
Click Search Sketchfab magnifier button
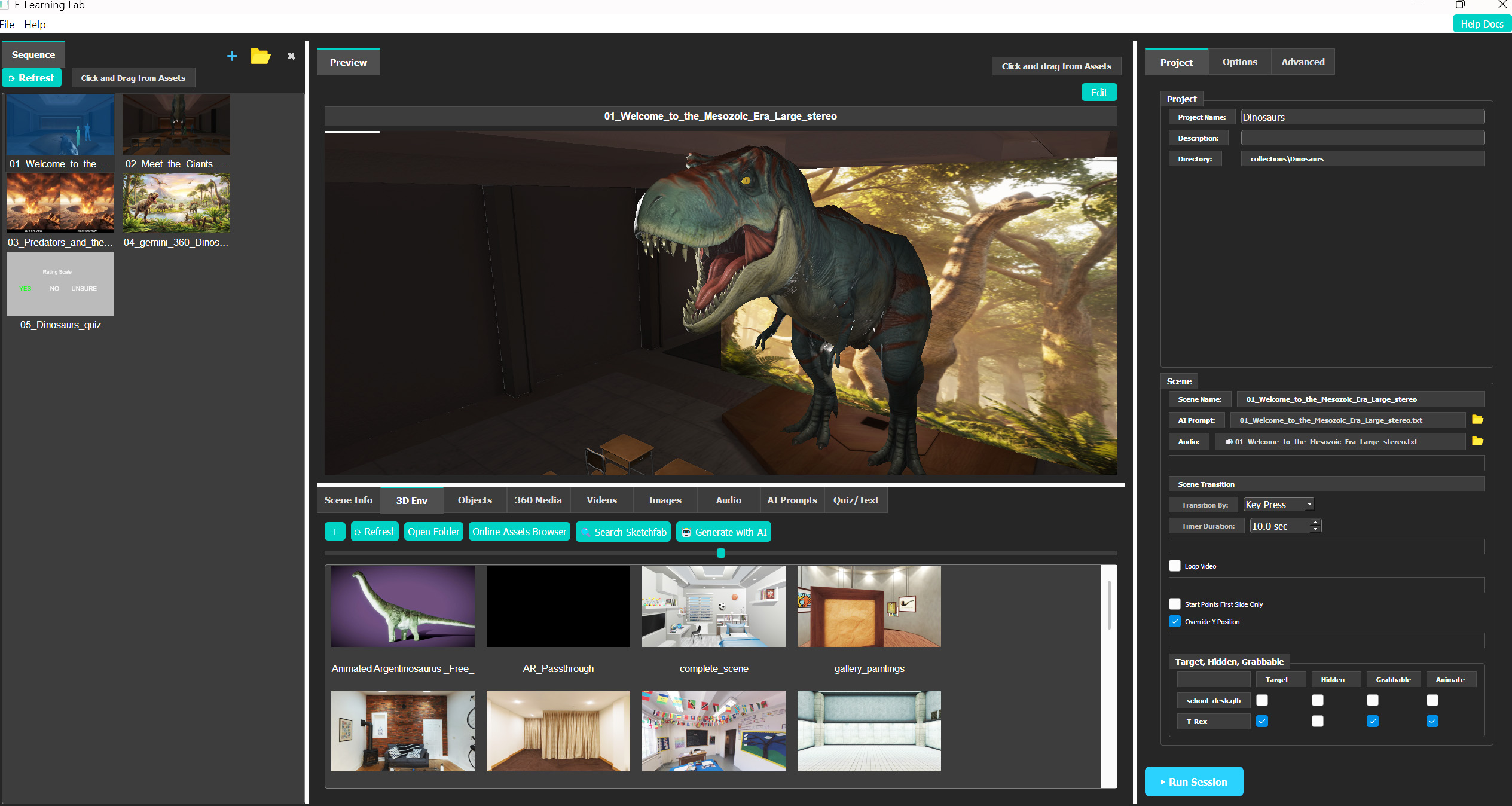point(623,532)
